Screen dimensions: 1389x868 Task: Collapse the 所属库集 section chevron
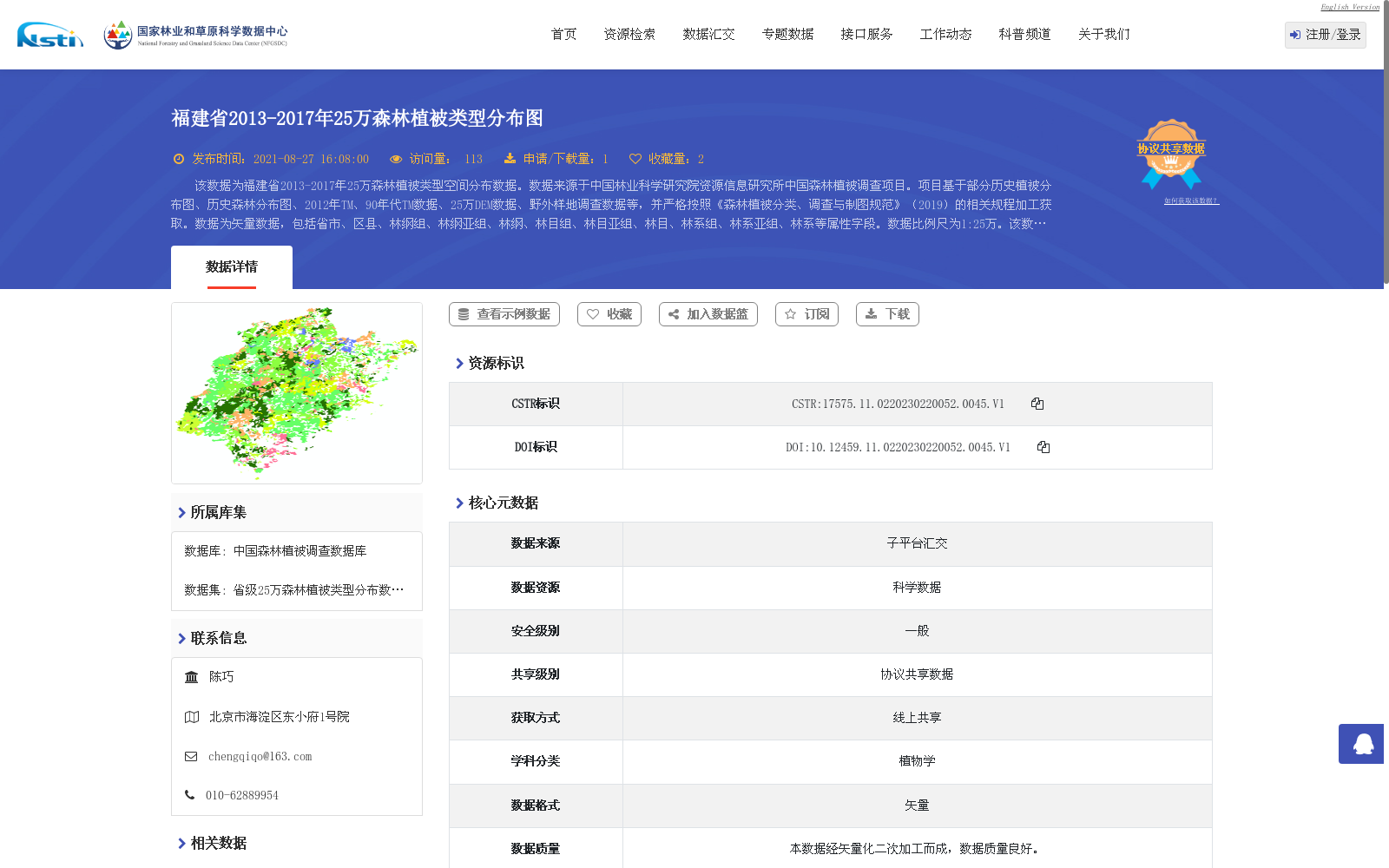(181, 513)
